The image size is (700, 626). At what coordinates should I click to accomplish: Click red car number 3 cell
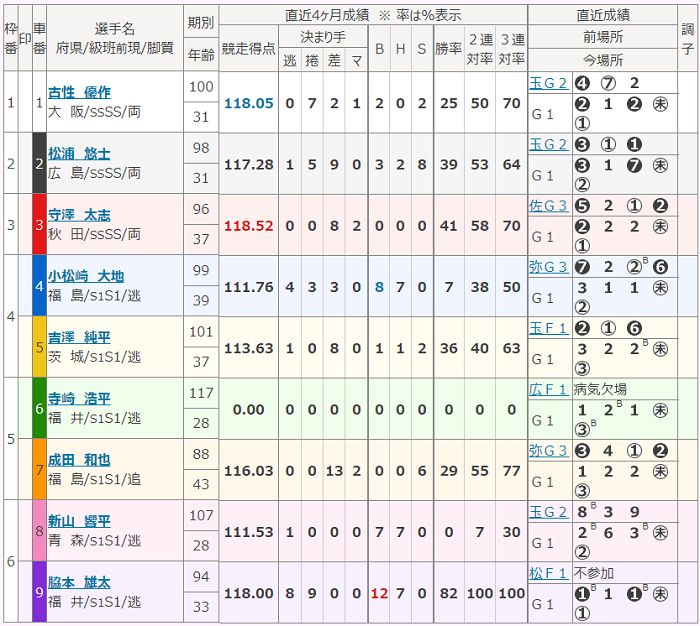click(40, 224)
